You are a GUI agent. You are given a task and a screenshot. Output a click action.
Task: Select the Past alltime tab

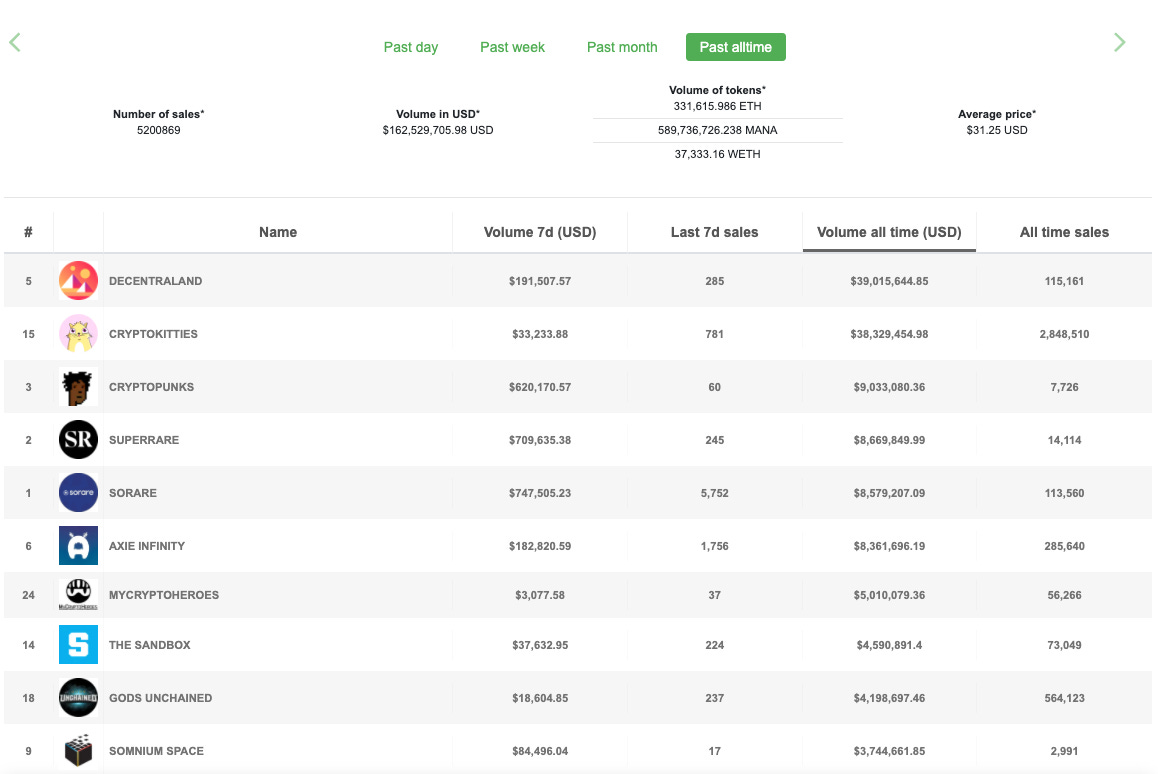(x=736, y=47)
